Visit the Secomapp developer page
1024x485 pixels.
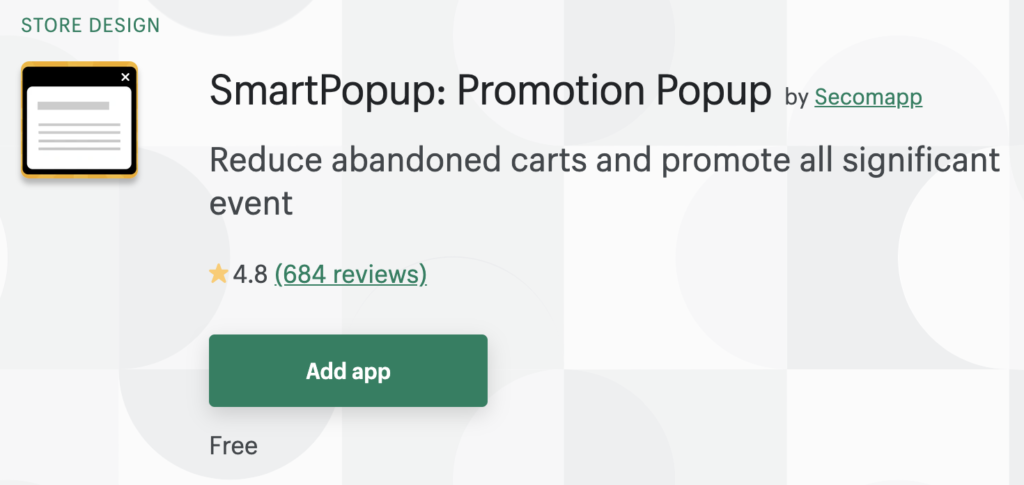point(868,97)
